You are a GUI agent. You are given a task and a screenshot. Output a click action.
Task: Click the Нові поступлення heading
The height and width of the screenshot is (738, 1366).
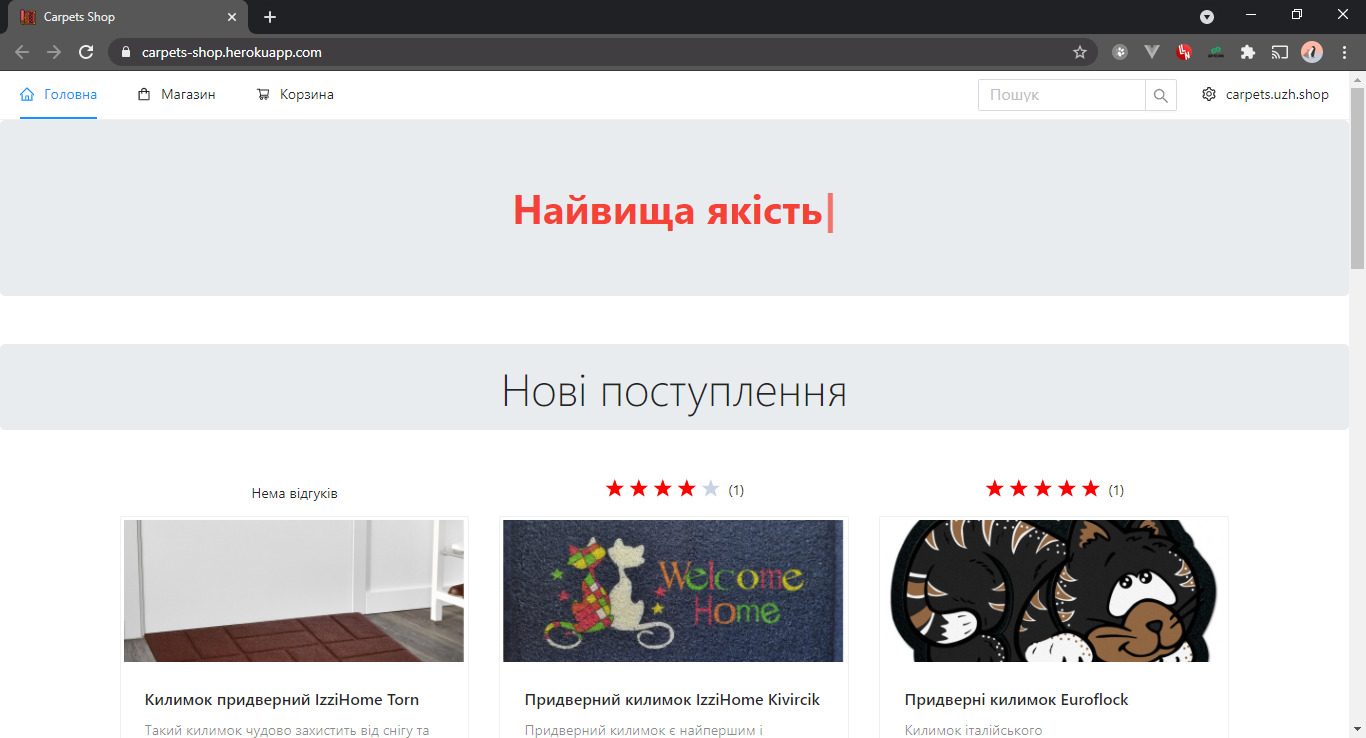[x=674, y=389]
